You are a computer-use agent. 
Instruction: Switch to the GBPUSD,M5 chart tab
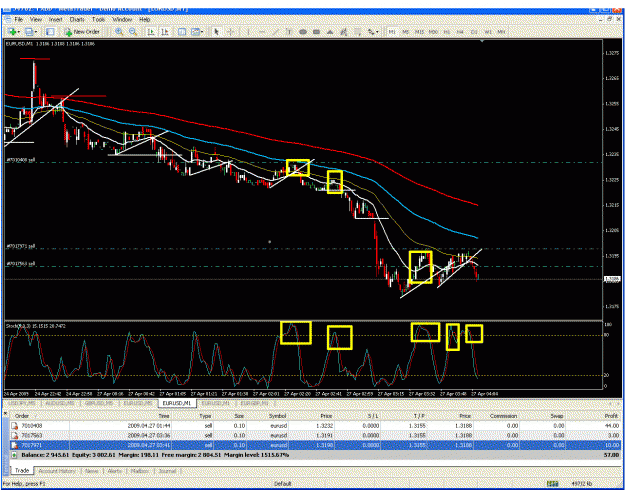pyautogui.click(x=99, y=403)
